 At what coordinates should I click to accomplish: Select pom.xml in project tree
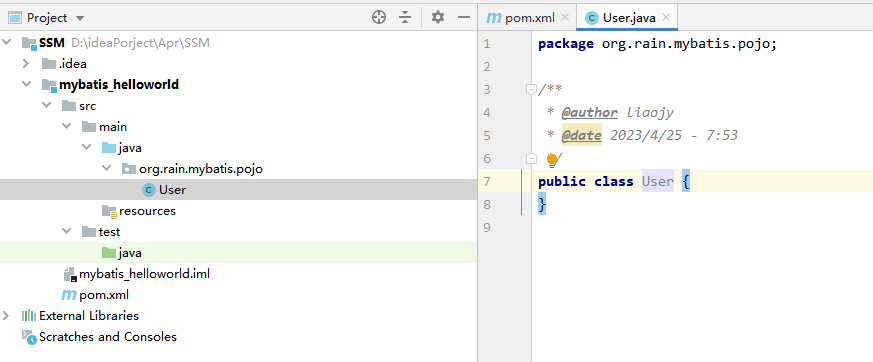coord(104,295)
